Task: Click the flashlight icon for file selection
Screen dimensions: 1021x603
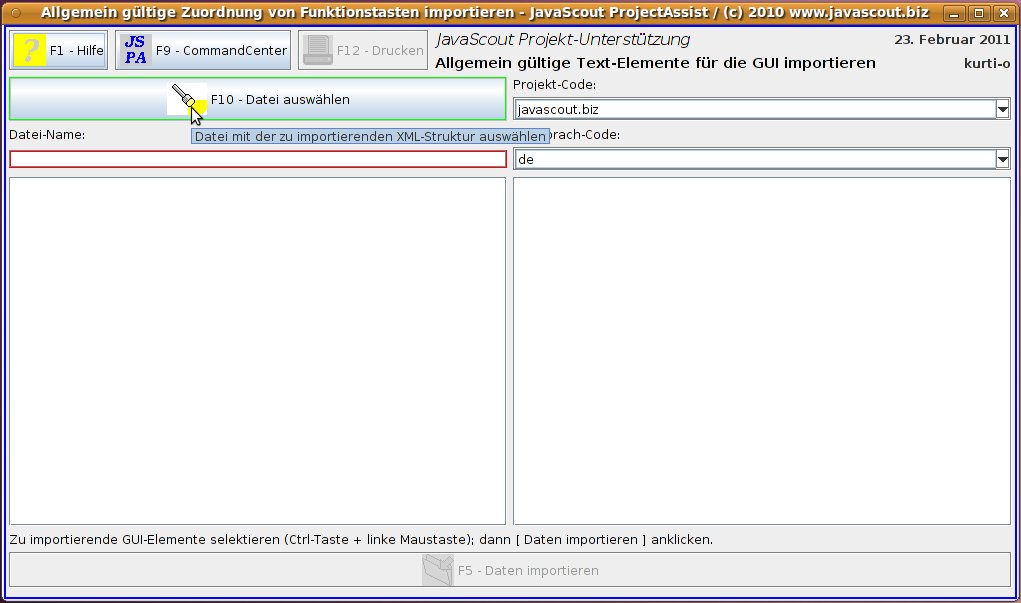Action: click(187, 99)
